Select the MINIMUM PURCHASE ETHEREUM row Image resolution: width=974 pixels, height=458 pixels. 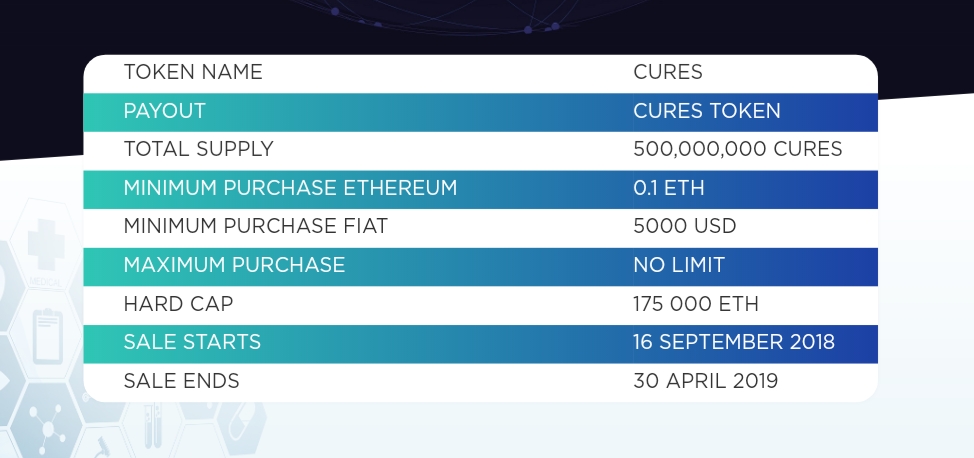[480, 189]
